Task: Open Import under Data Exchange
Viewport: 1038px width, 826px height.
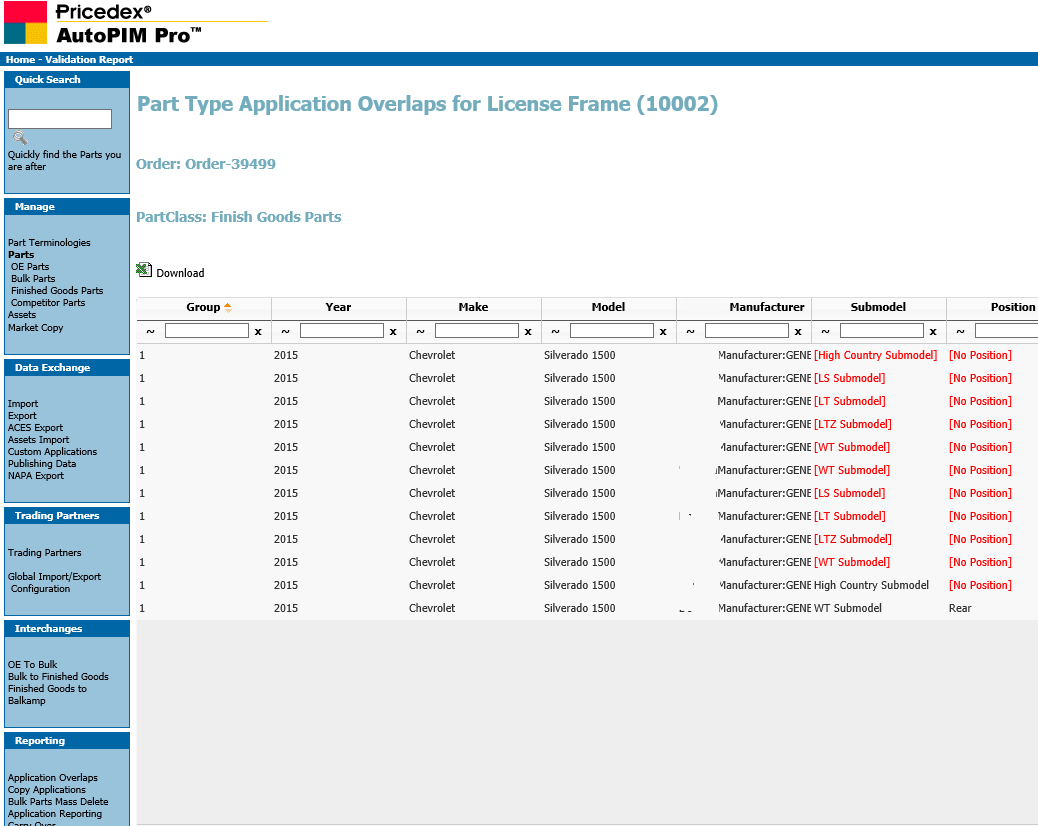Action: click(x=23, y=404)
